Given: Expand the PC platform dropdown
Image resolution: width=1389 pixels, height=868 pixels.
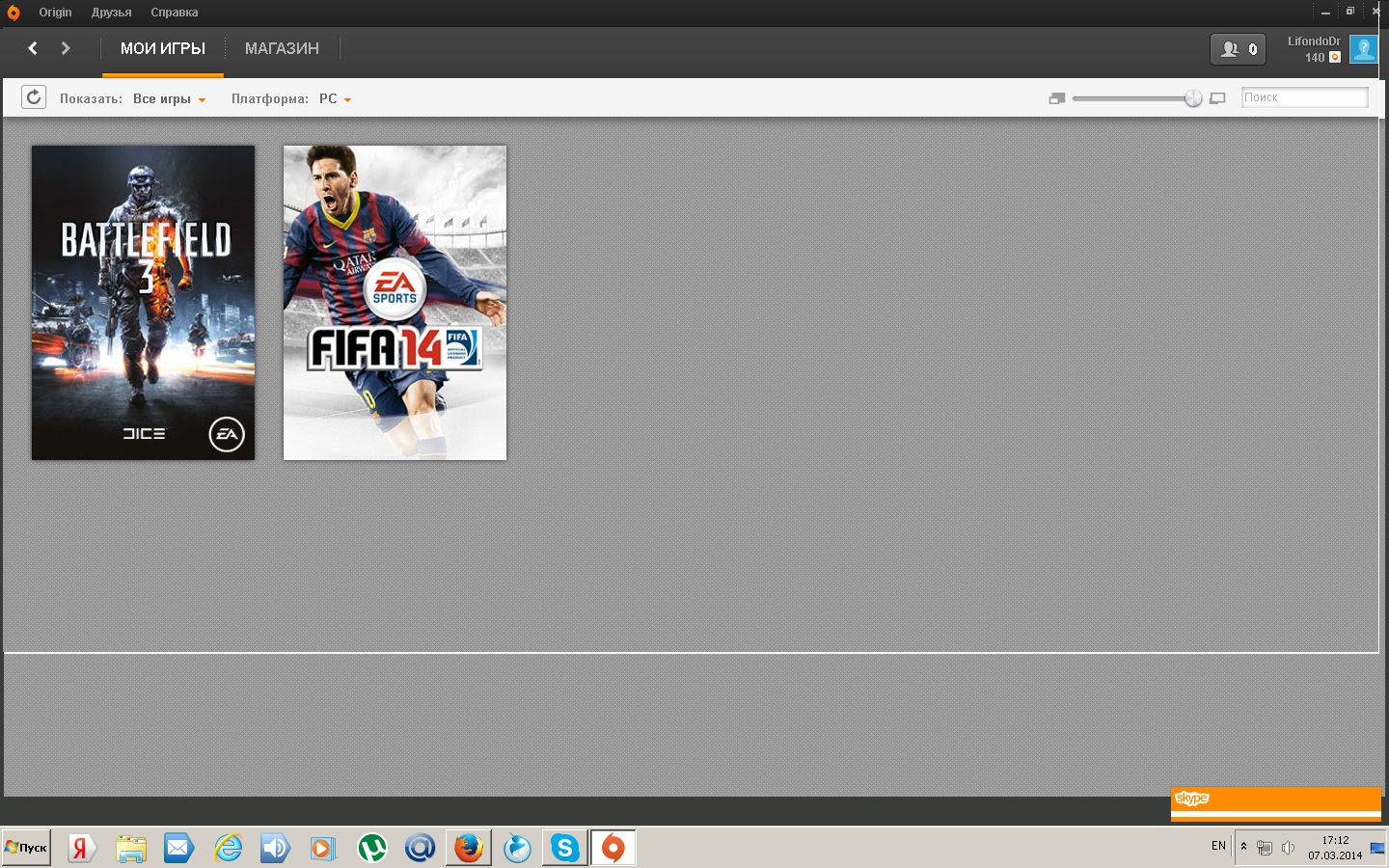Looking at the screenshot, I should pyautogui.click(x=335, y=99).
